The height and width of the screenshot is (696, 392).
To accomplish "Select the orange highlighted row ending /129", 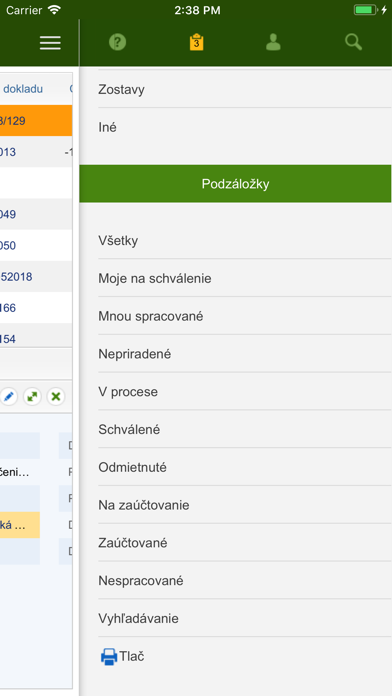I will pyautogui.click(x=36, y=121).
